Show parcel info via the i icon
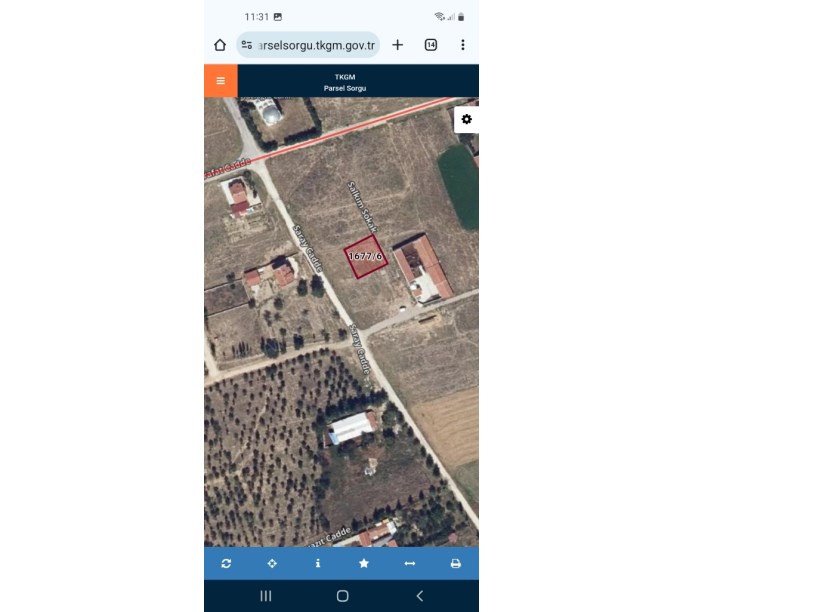Viewport: 816px width, 612px height. pyautogui.click(x=318, y=564)
